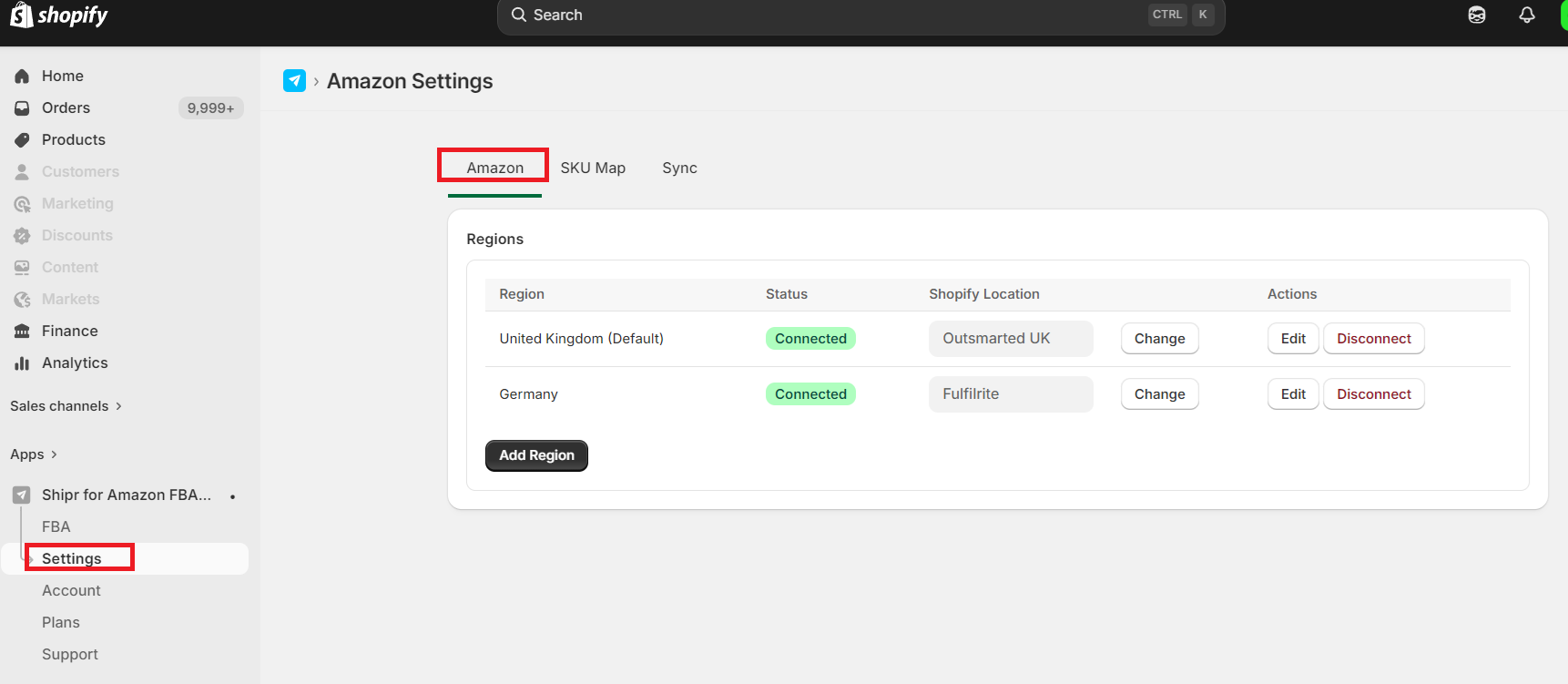Open the notifications bell

coord(1527,15)
